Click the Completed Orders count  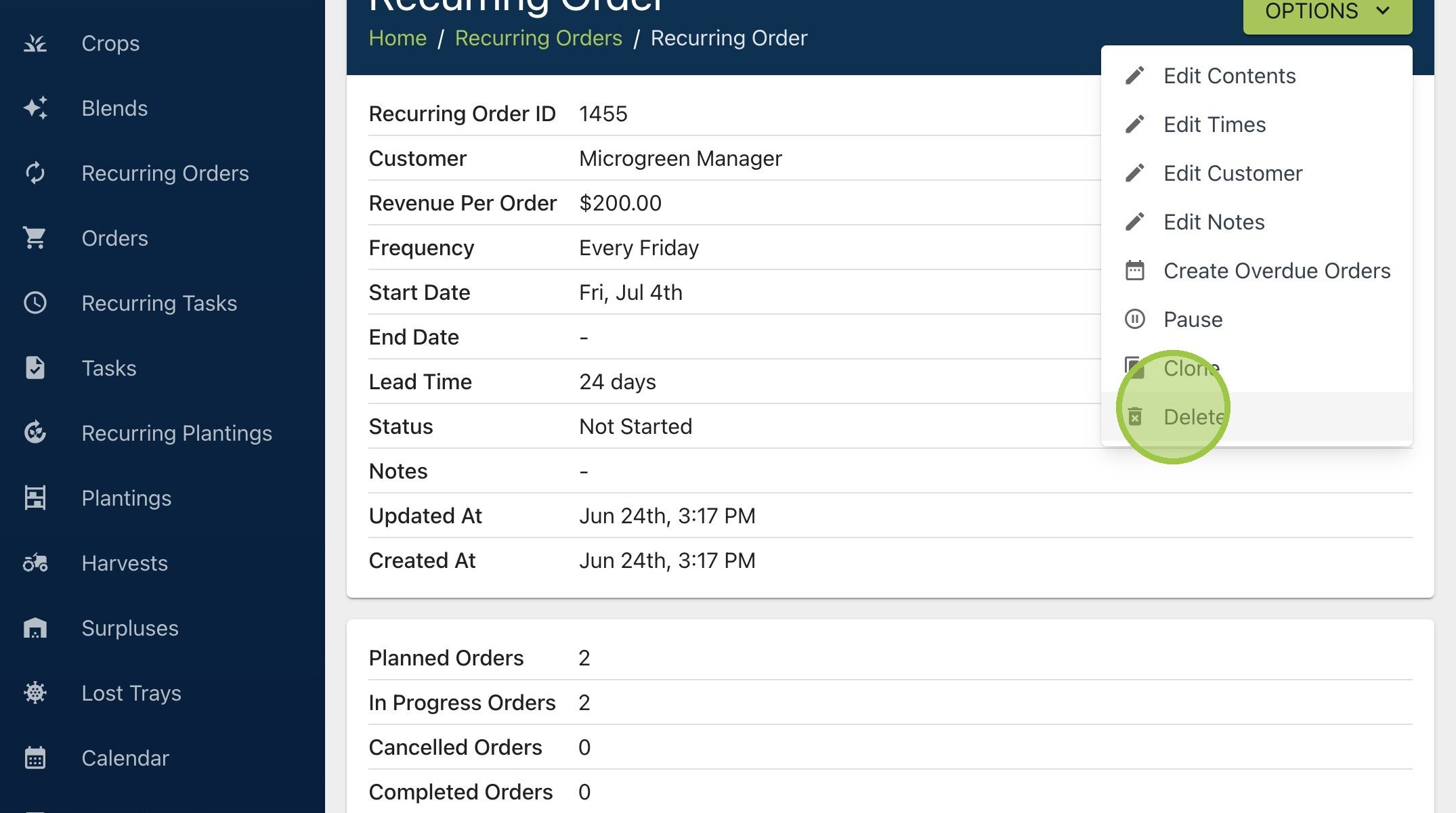584,792
